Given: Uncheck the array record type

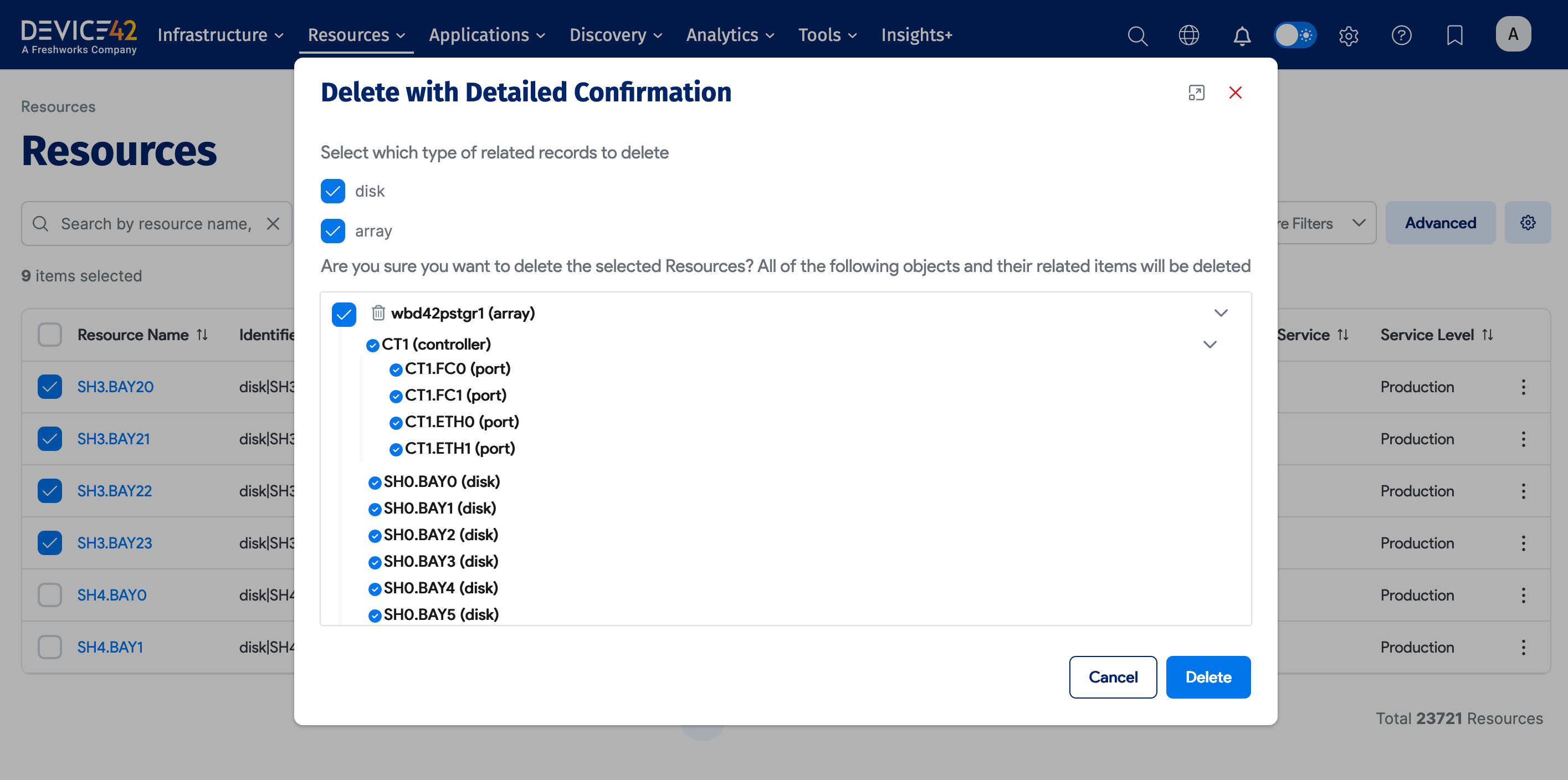Looking at the screenshot, I should click(x=332, y=231).
